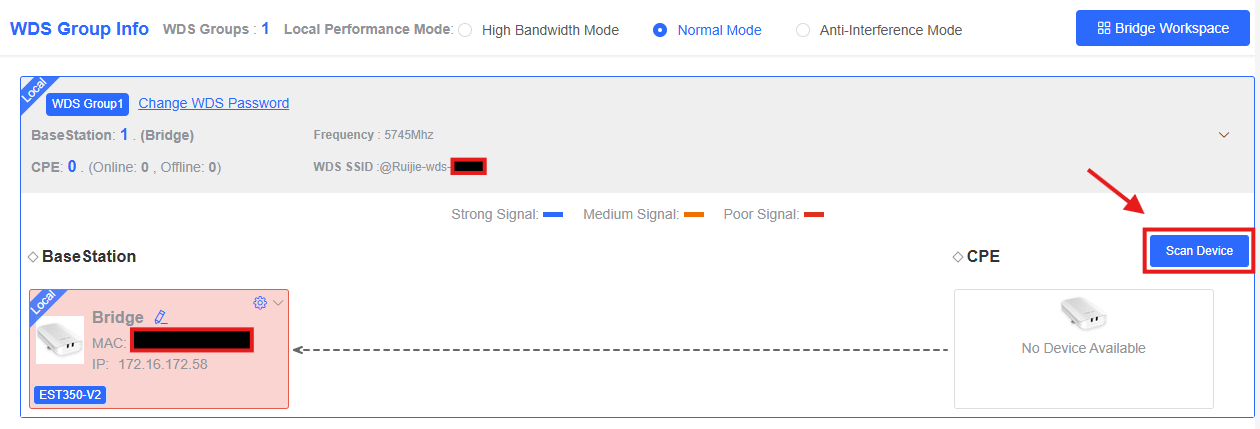Select Normal Mode radio button

(660, 30)
